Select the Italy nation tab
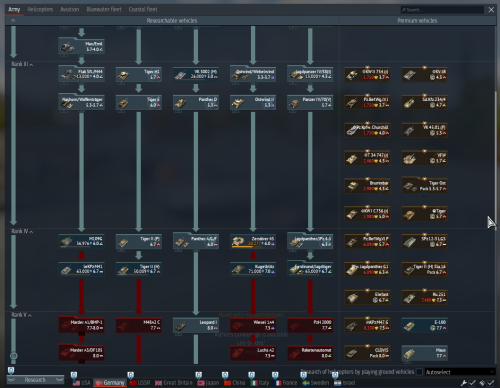The height and width of the screenshot is (388, 500). 259,383
